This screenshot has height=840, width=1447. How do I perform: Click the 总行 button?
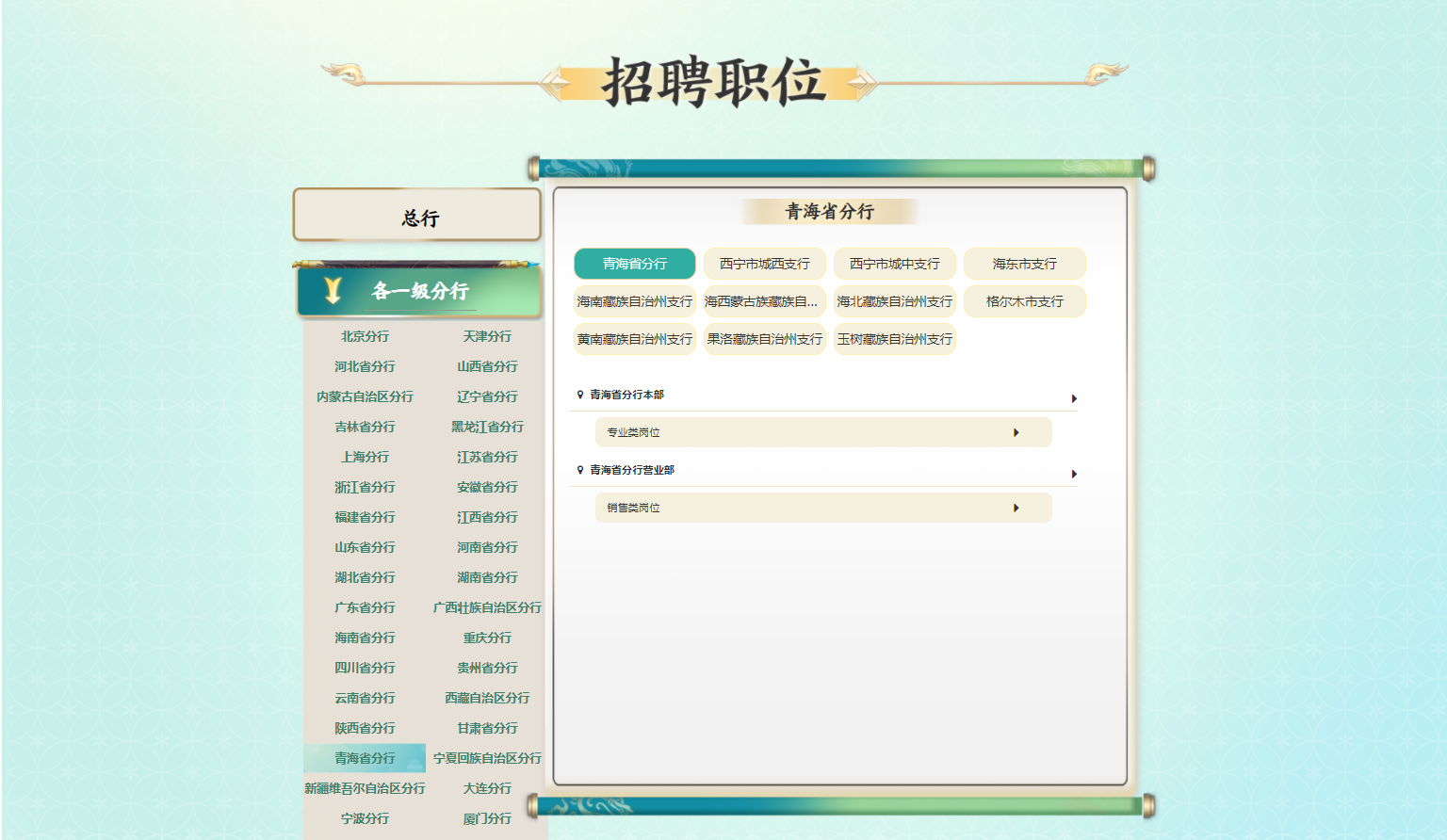[x=417, y=216]
